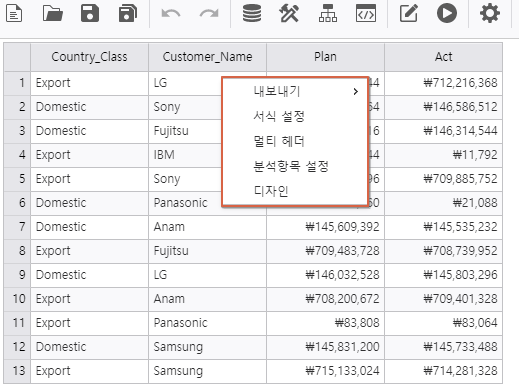Click the Plan value ₩709,483,728
This screenshot has height=384, width=519.
coord(325,251)
